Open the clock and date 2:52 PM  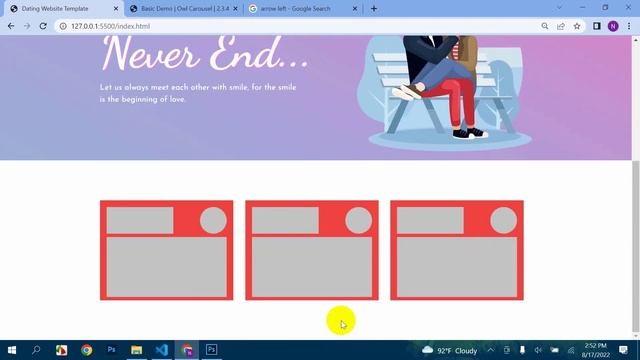595,350
